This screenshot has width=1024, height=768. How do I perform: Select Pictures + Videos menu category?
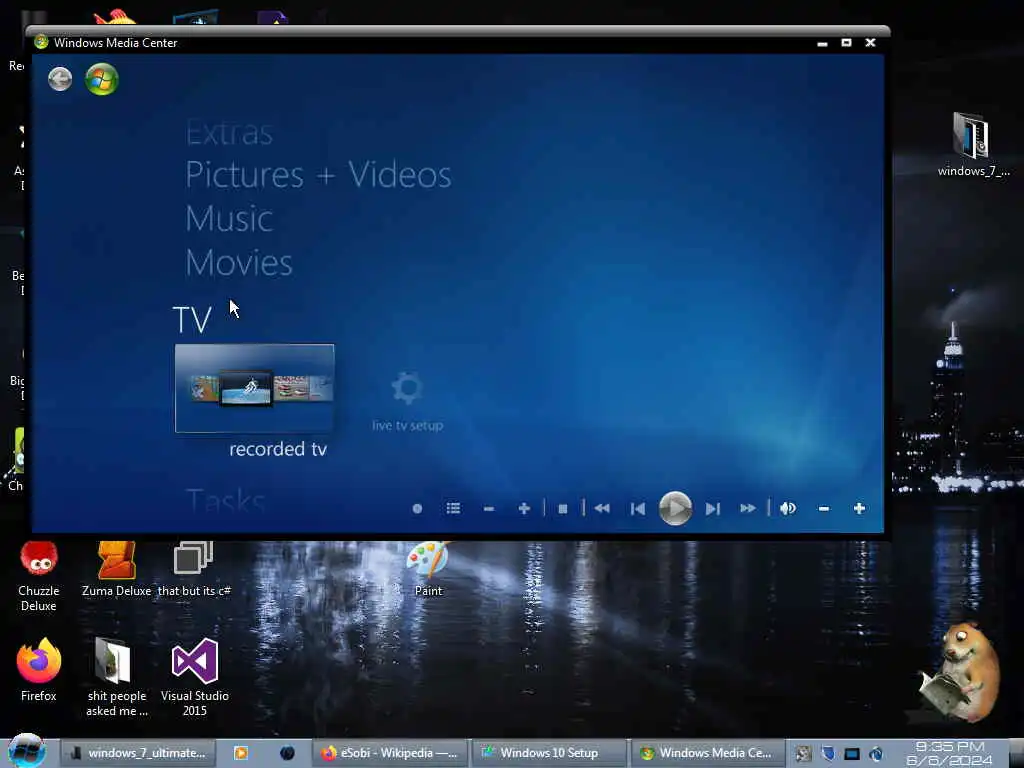coord(318,175)
